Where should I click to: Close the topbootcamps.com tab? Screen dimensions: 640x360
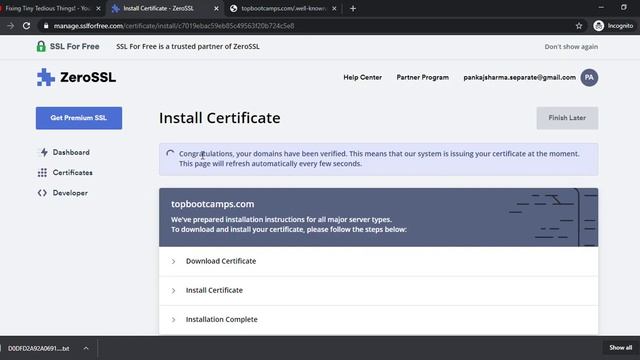(334, 8)
